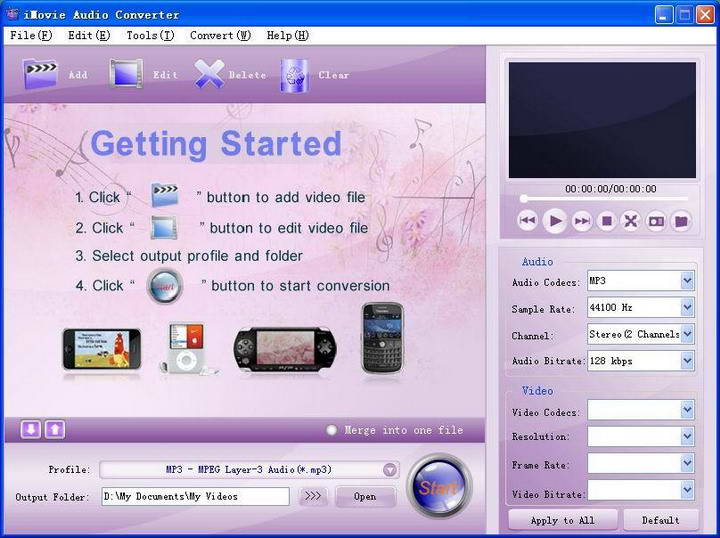The image size is (720, 538).
Task: Click the BlackBerry phone thumbnail
Action: point(382,338)
